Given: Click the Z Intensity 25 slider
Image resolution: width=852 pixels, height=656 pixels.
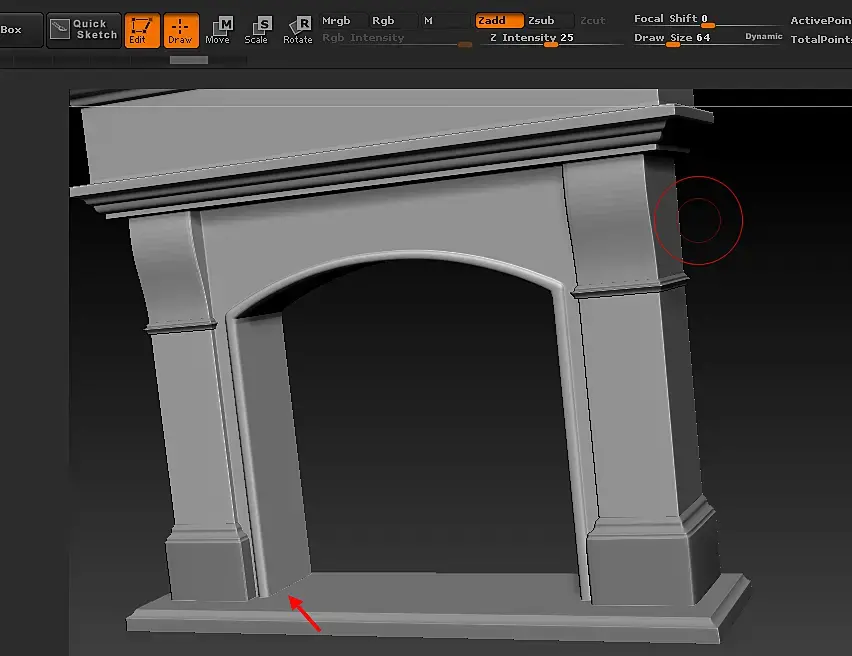Looking at the screenshot, I should 551,39.
